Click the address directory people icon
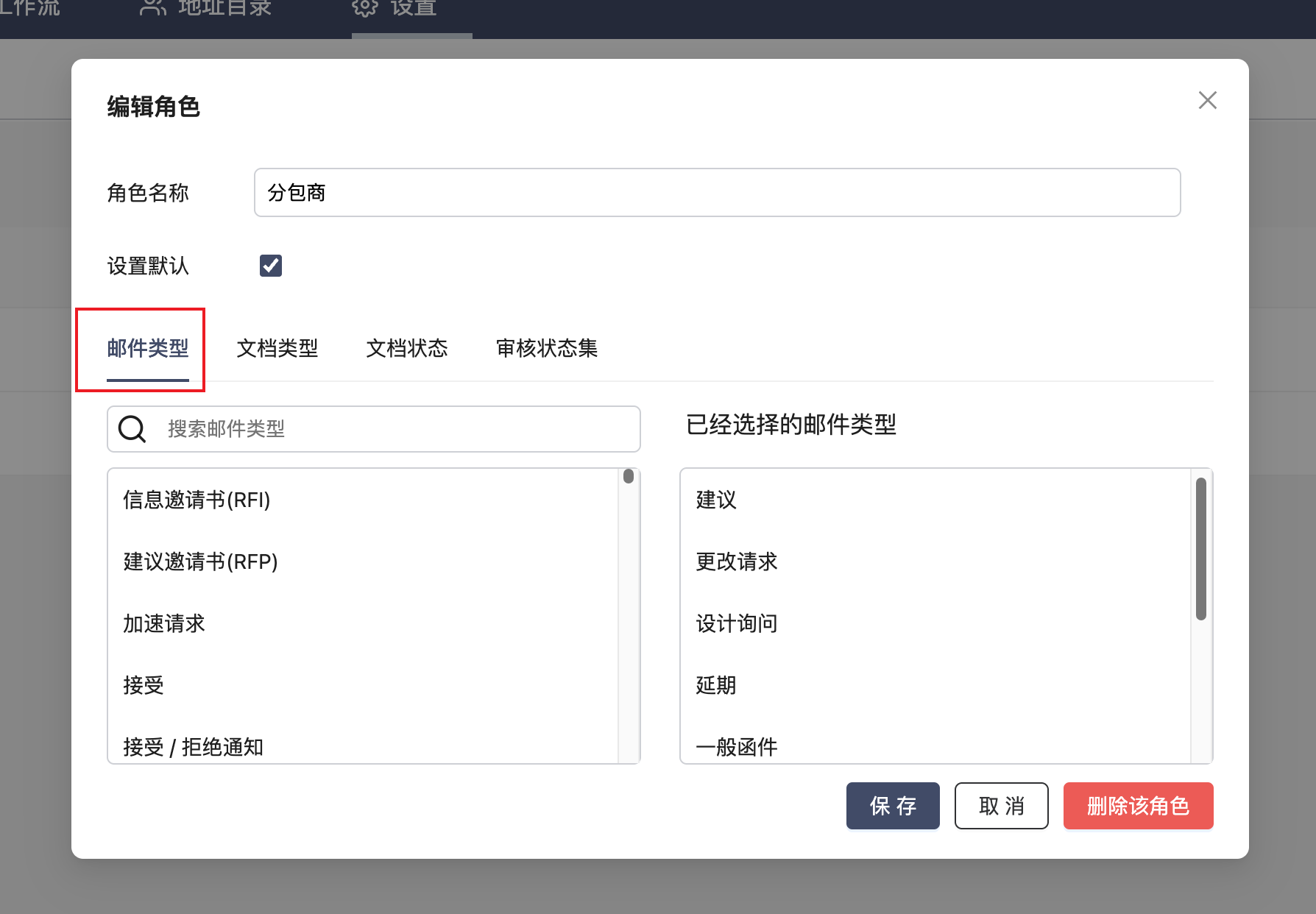Screen dimensions: 1316x914 [152, 8]
